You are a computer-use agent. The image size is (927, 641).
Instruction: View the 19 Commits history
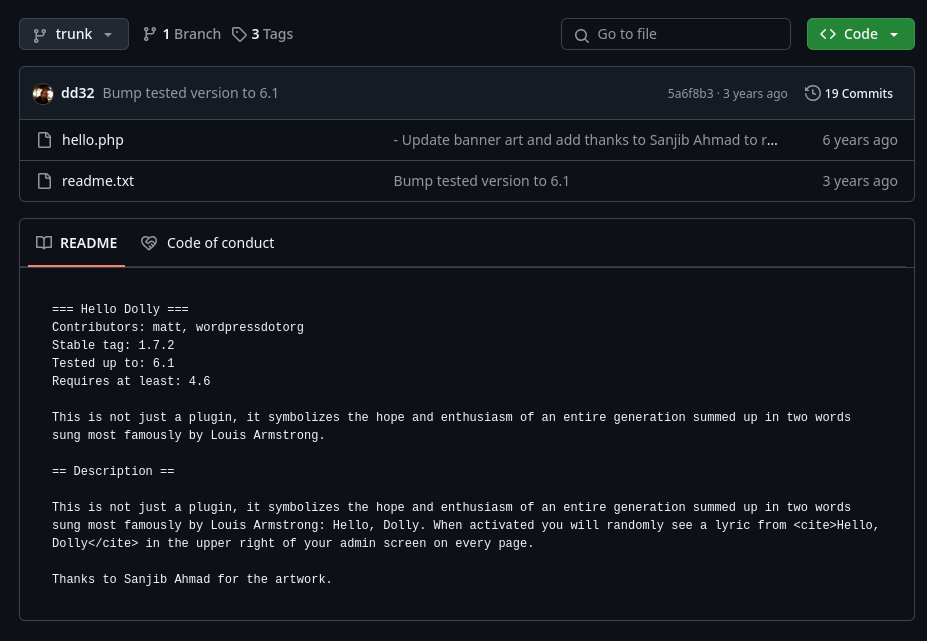858,93
